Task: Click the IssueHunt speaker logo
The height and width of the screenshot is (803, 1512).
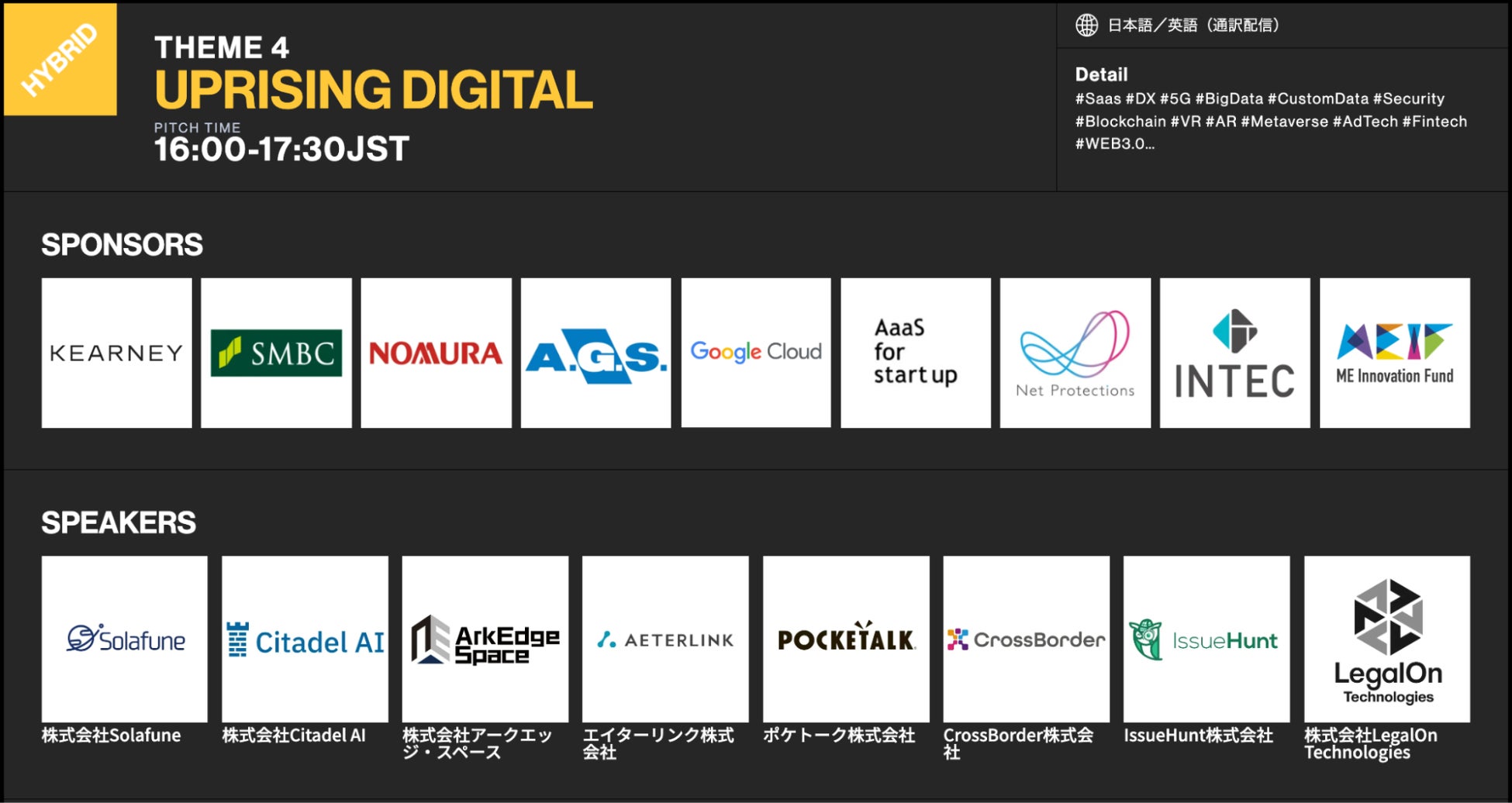Action: [1206, 639]
